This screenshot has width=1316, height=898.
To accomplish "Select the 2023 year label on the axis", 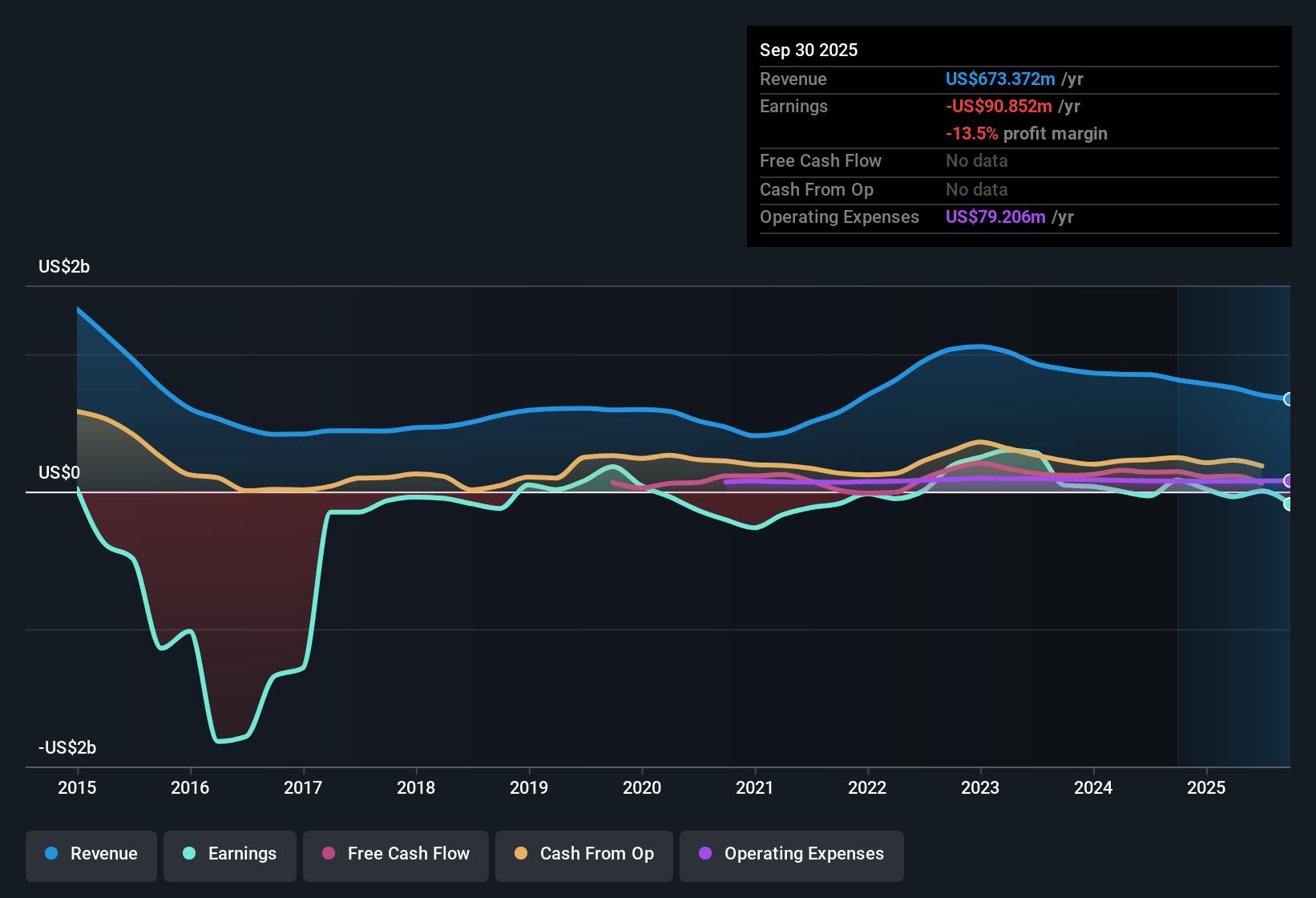I will pyautogui.click(x=981, y=788).
